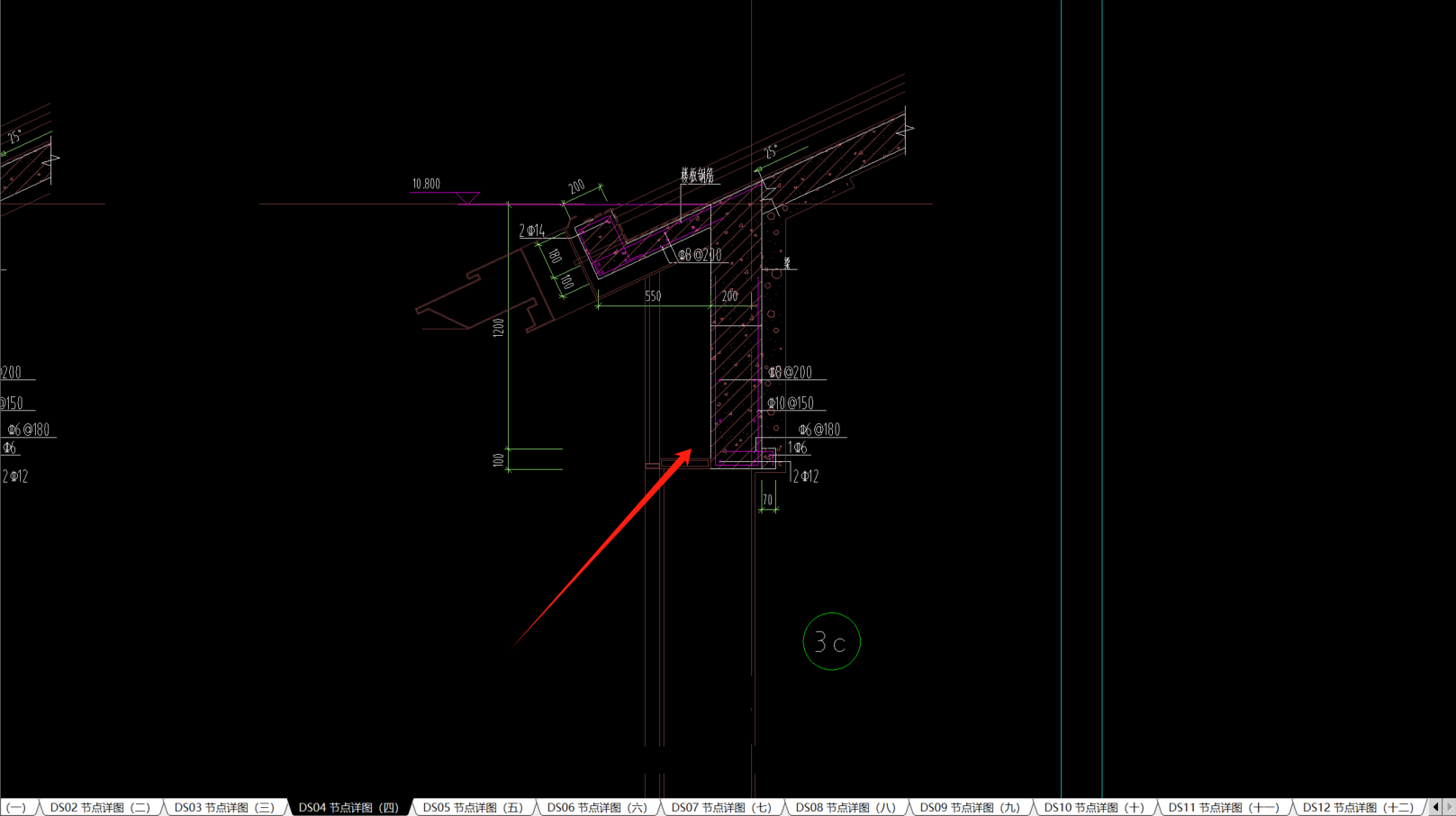Screen dimensions: 1456x816
Task: Select the 70 dimension text
Action: coord(767,500)
